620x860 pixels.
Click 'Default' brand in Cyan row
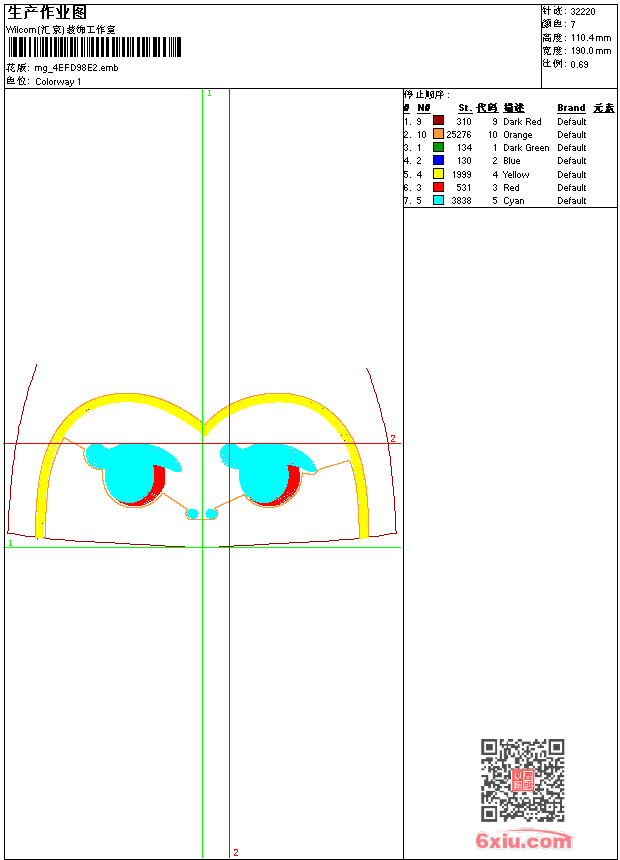[x=572, y=201]
